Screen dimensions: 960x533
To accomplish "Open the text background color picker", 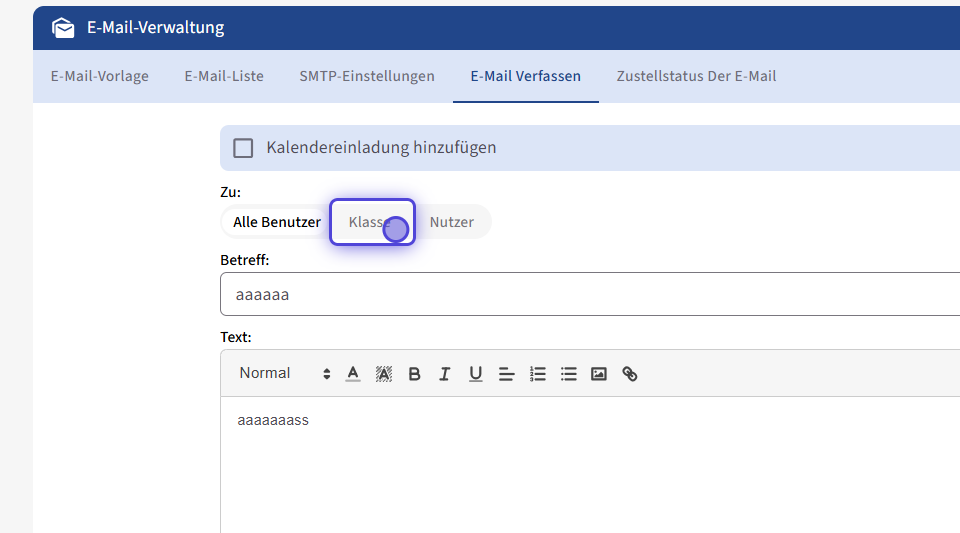I will click(x=384, y=374).
